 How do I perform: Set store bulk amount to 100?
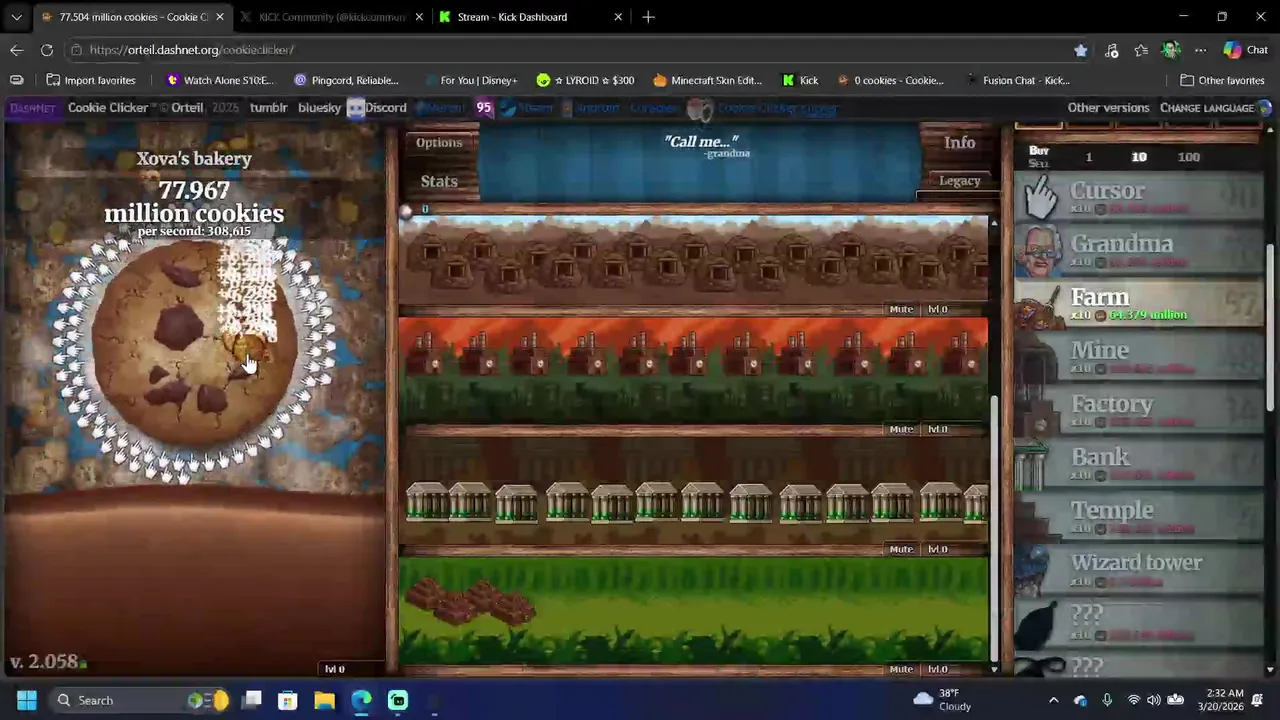tap(1189, 157)
